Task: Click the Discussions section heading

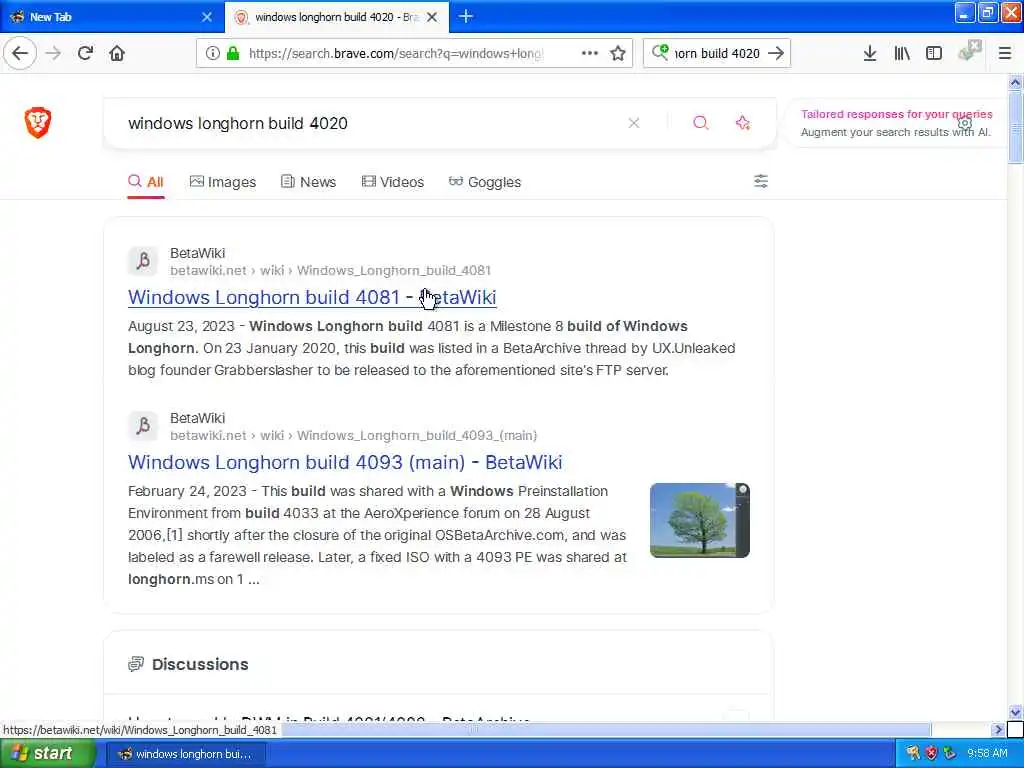Action: pyautogui.click(x=200, y=664)
